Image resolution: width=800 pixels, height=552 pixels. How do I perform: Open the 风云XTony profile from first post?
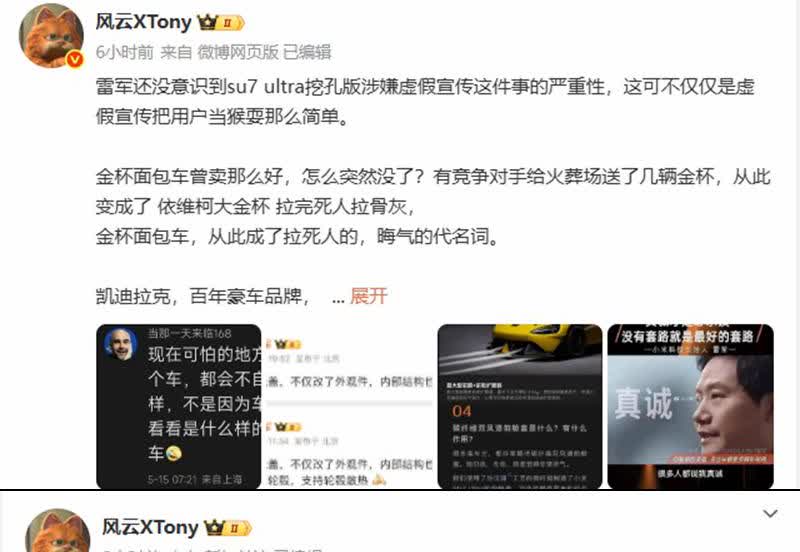(x=143, y=22)
